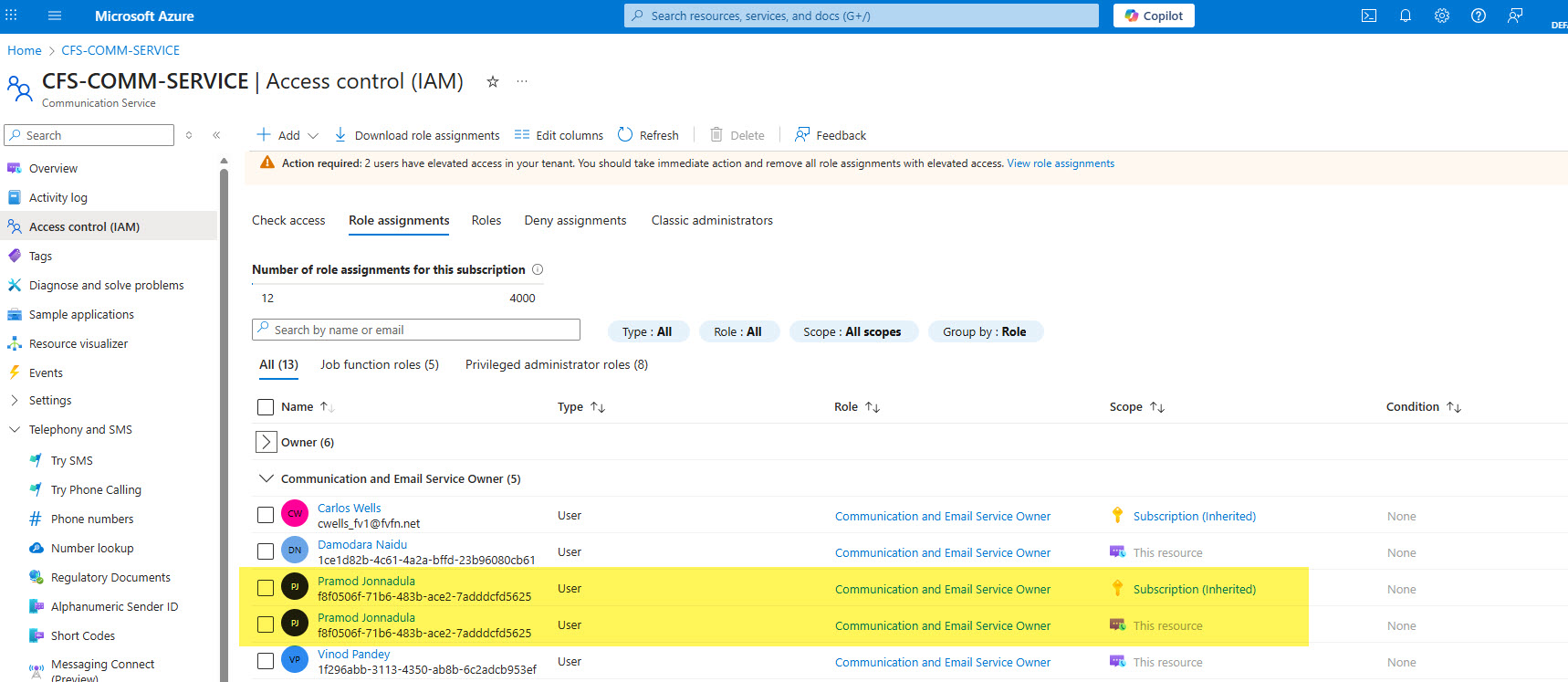Open the notifications bell
The height and width of the screenshot is (682, 1568).
pyautogui.click(x=1406, y=16)
